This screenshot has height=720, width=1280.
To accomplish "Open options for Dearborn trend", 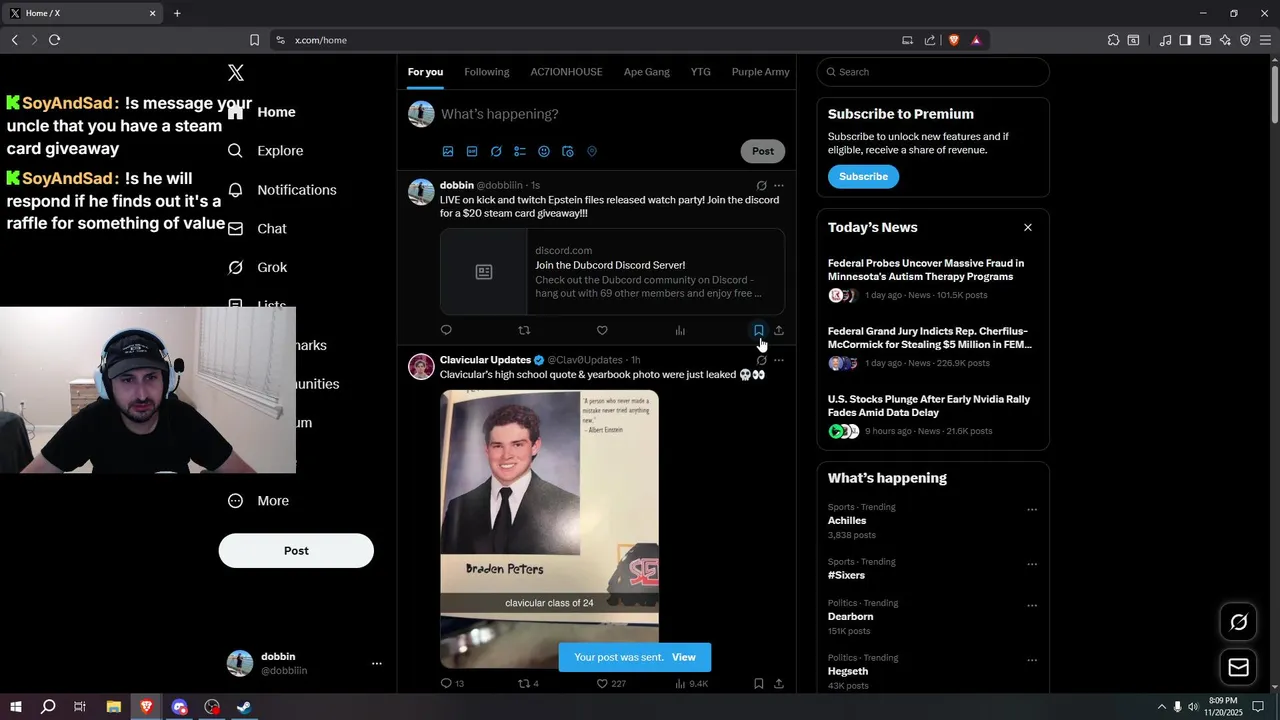I will (x=1032, y=606).
